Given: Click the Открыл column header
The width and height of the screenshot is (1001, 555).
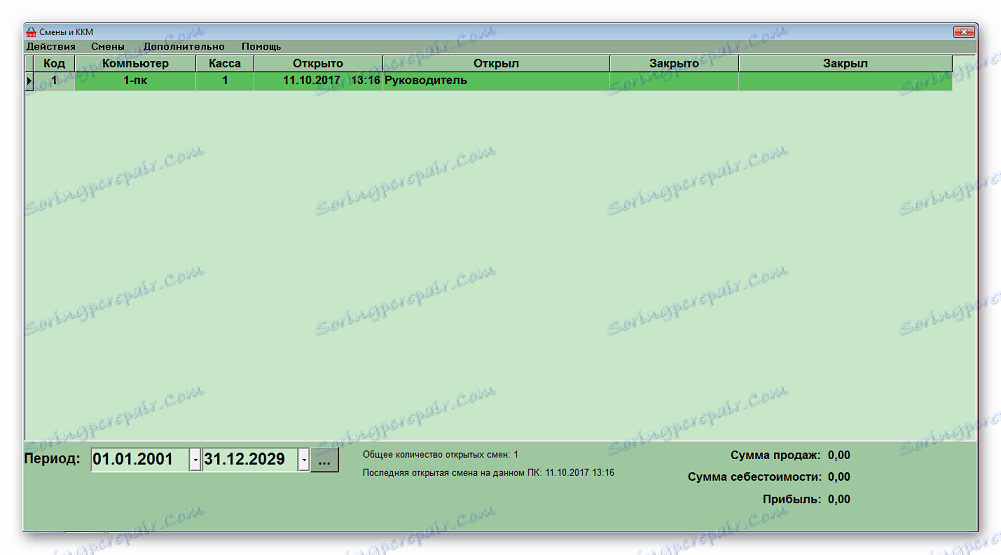Looking at the screenshot, I should coord(496,63).
